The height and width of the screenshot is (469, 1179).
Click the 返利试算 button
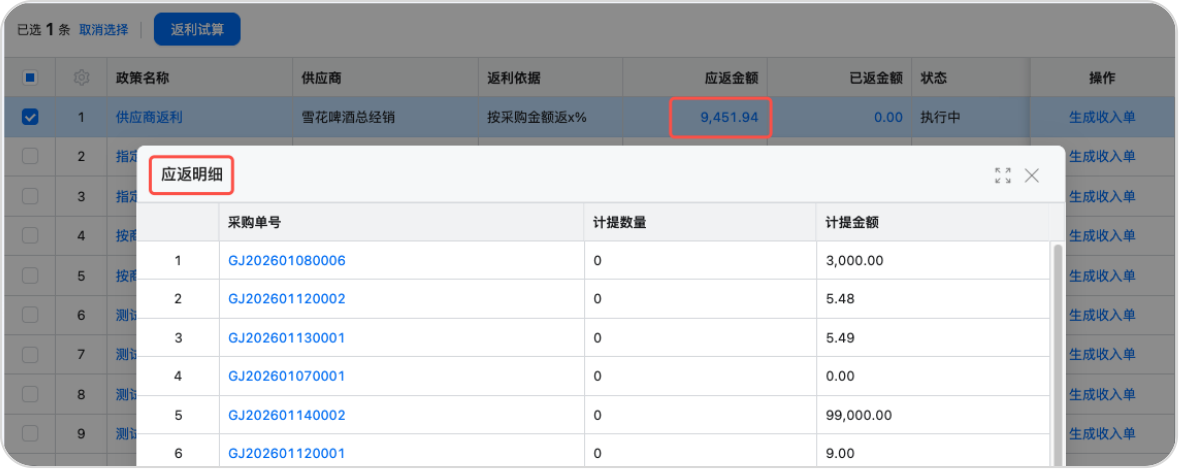pyautogui.click(x=197, y=29)
